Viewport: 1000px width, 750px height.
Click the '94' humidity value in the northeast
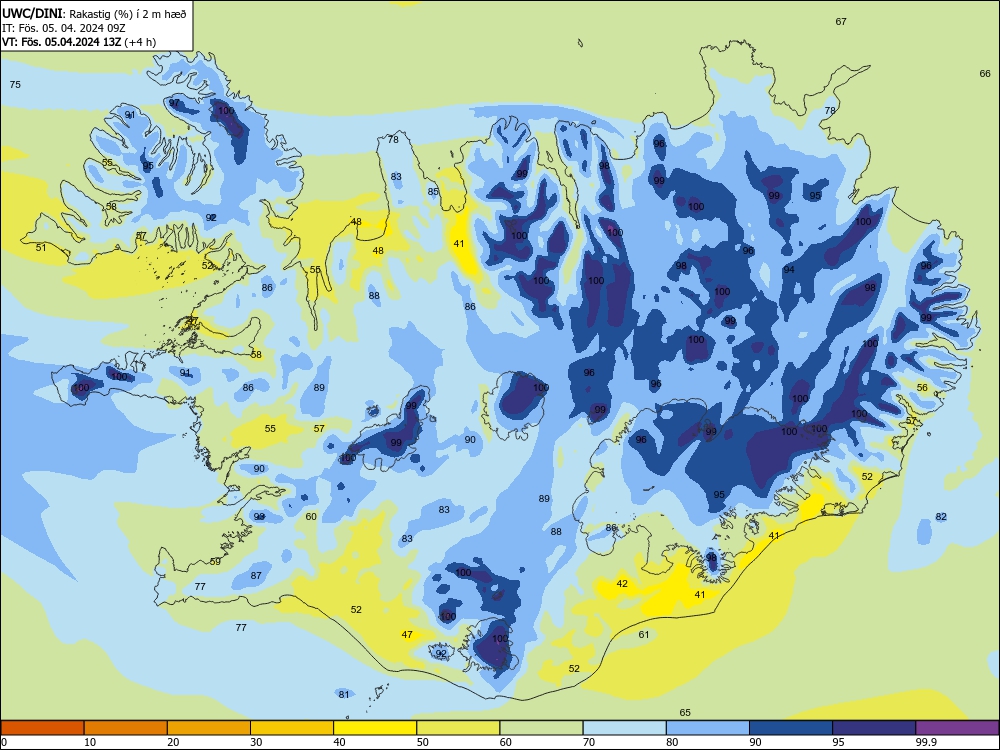[x=790, y=270]
